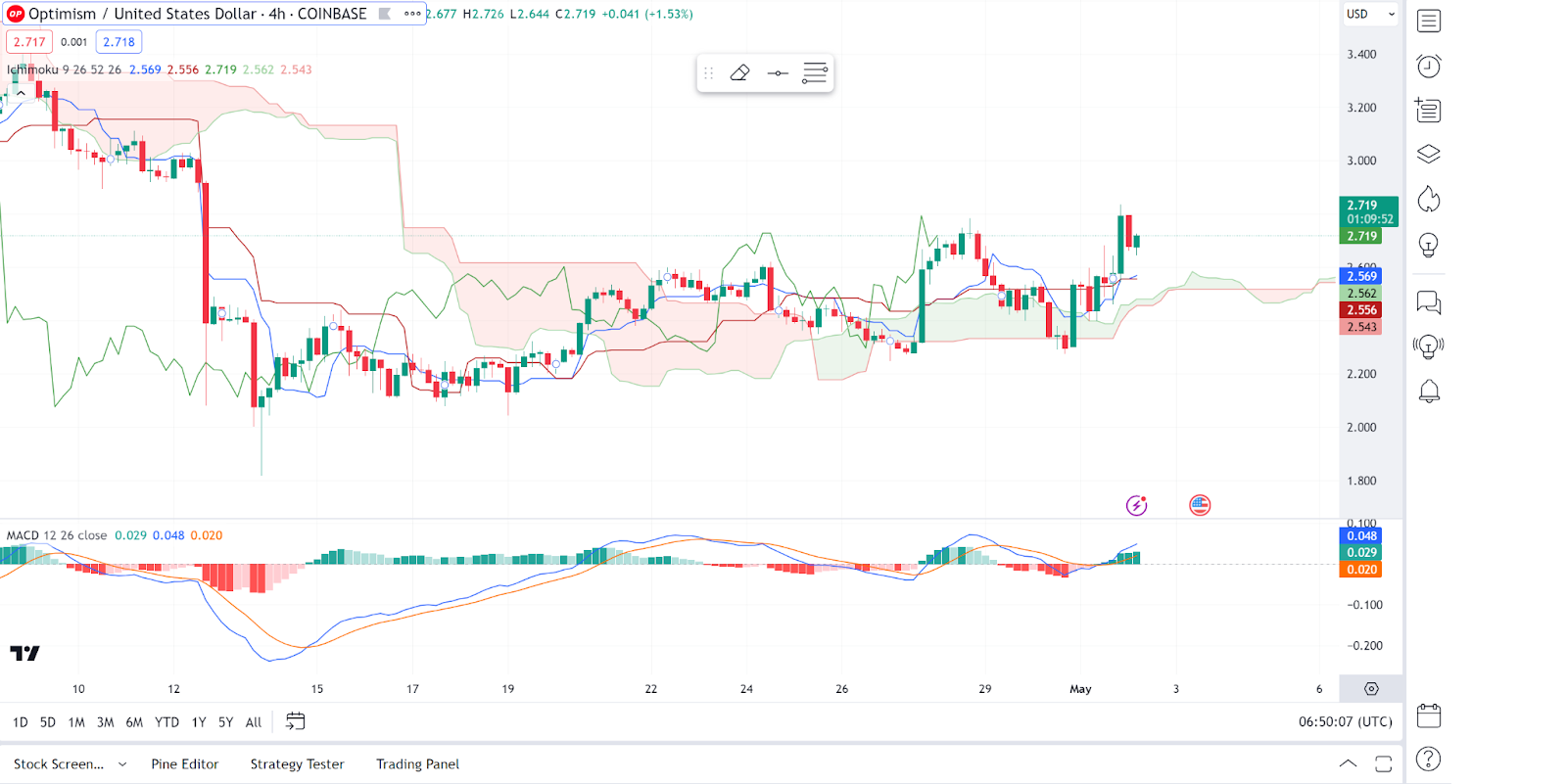Open the news list icon in sidebar

[x=1429, y=110]
